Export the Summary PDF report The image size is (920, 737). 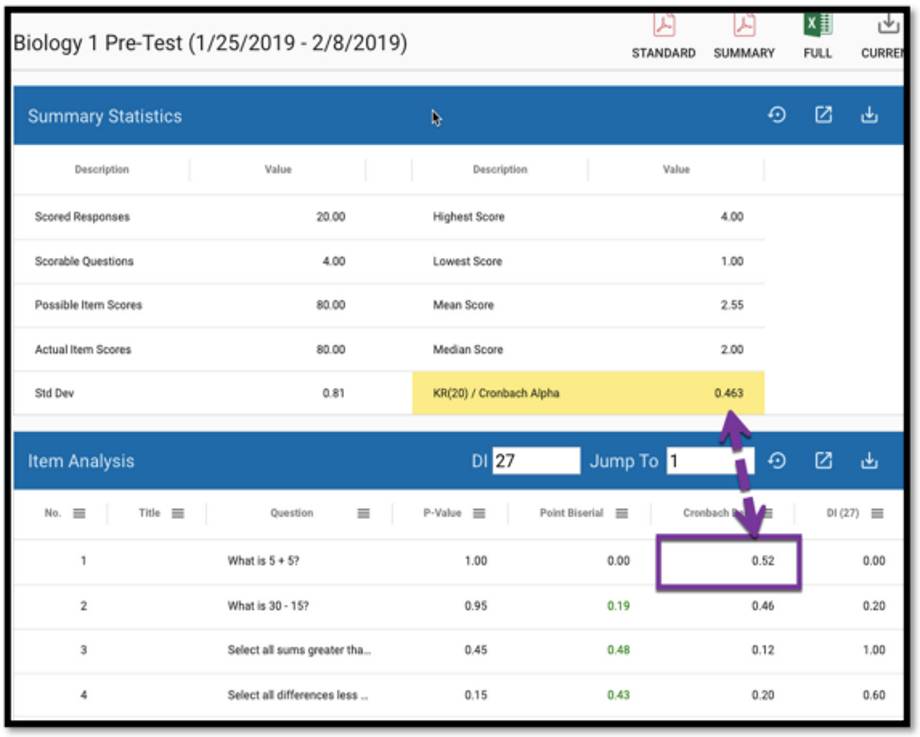743,27
